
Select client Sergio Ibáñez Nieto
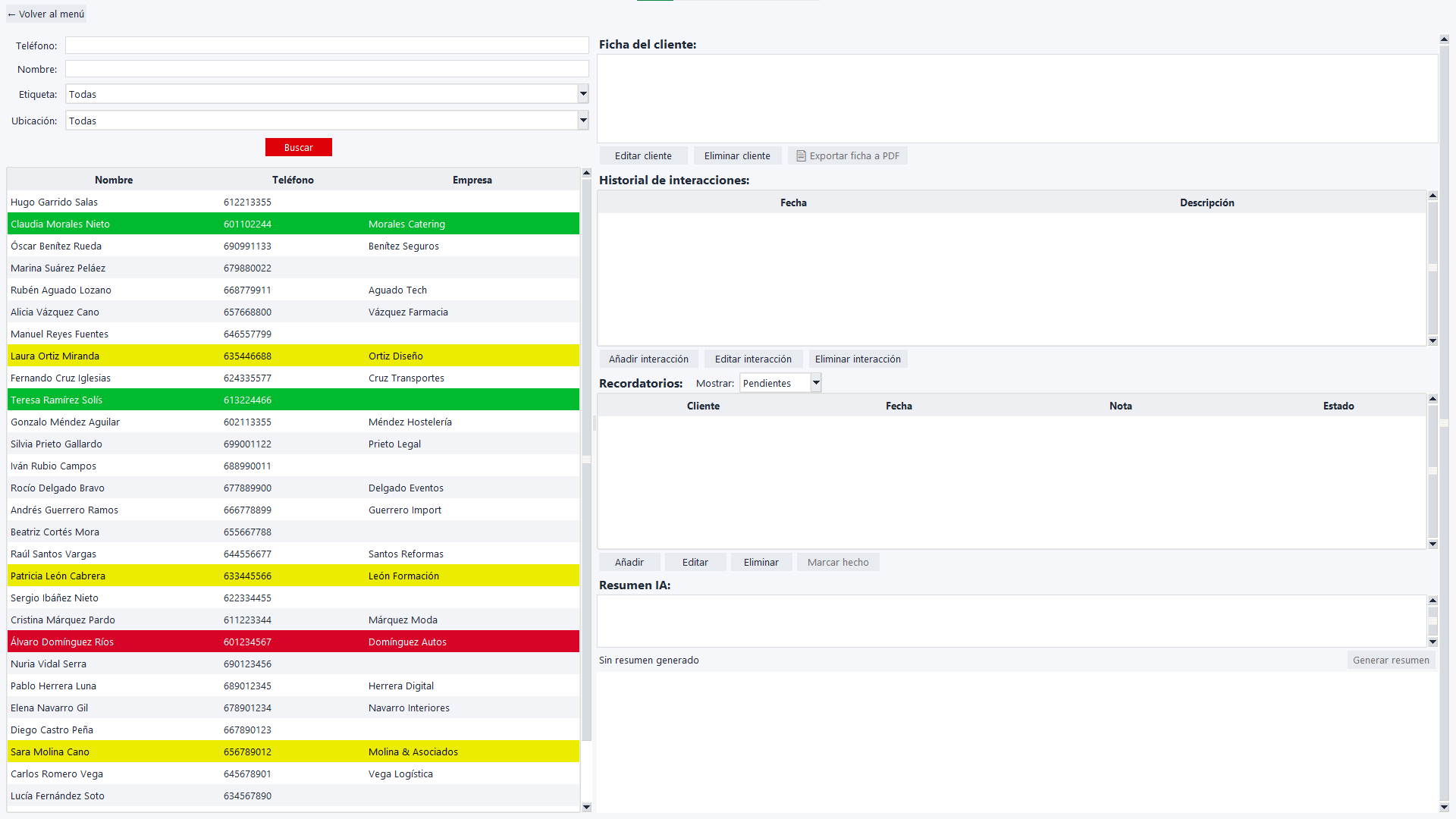pos(293,598)
